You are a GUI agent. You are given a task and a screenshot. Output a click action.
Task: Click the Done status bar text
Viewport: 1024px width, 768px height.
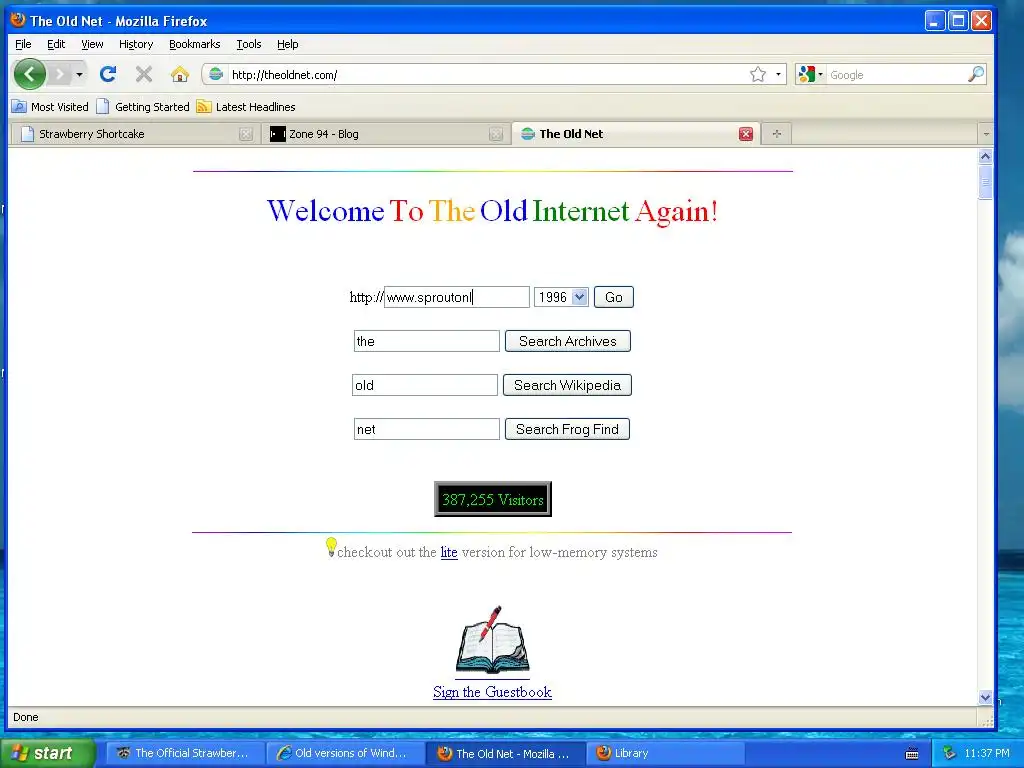click(x=25, y=717)
